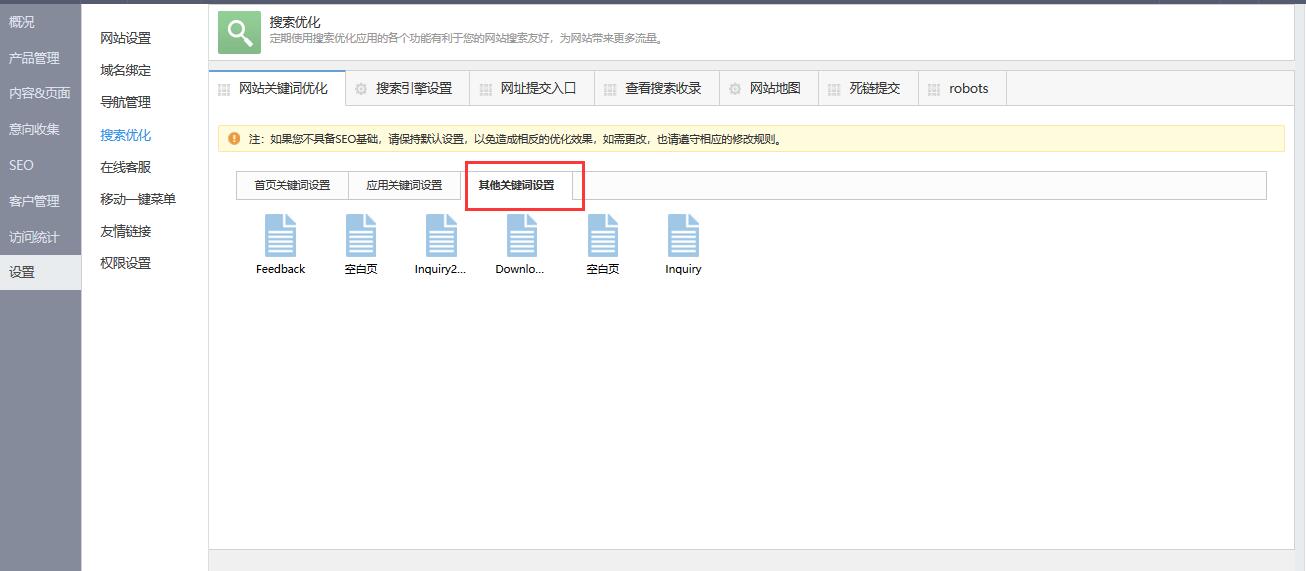Open the 空白页 icon right of Downlo...
Viewport: 1306px width, 571px height.
(602, 236)
